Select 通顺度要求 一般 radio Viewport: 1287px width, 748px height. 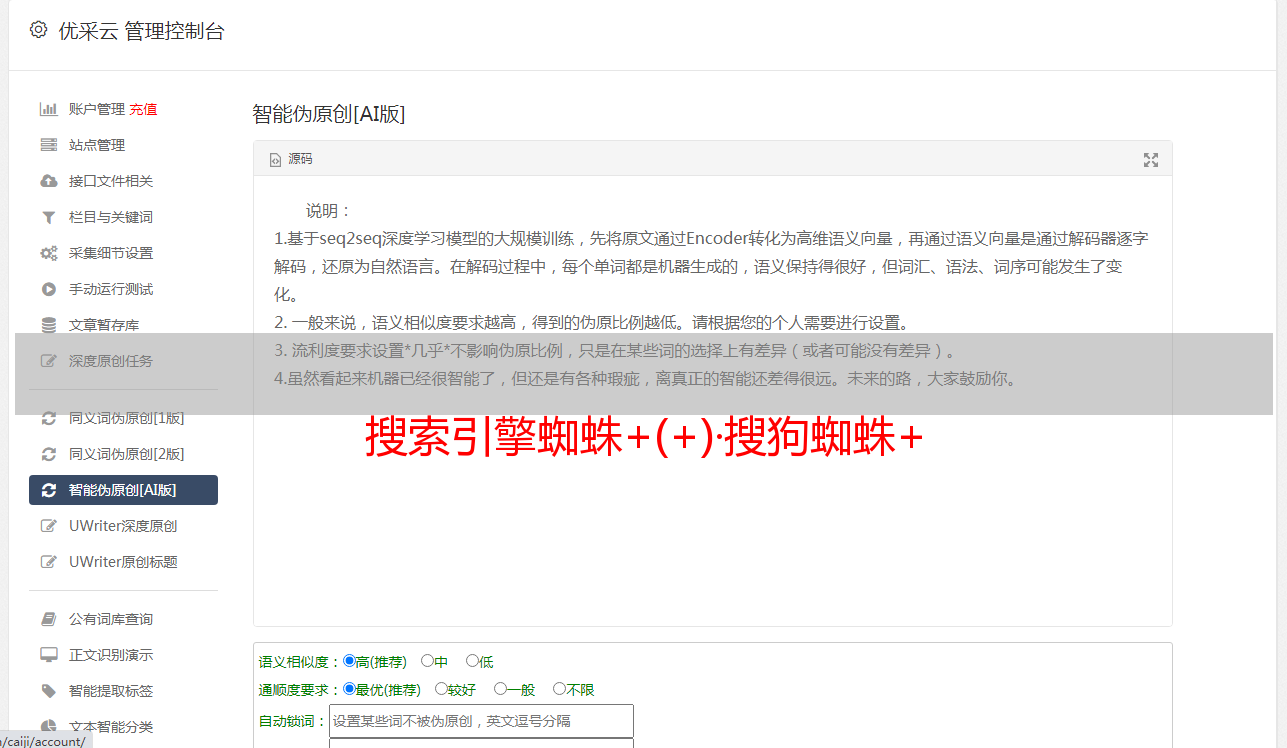click(x=500, y=689)
